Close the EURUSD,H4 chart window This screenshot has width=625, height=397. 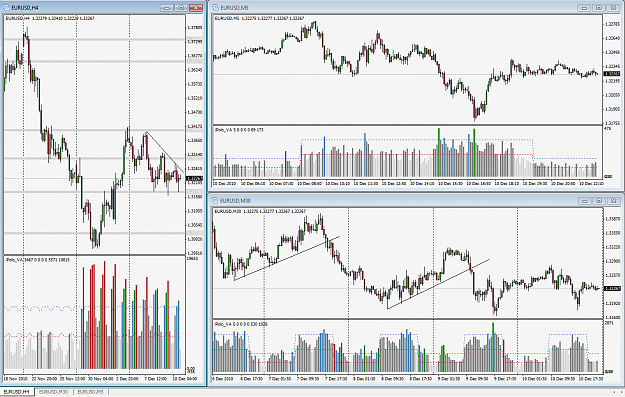[196, 8]
